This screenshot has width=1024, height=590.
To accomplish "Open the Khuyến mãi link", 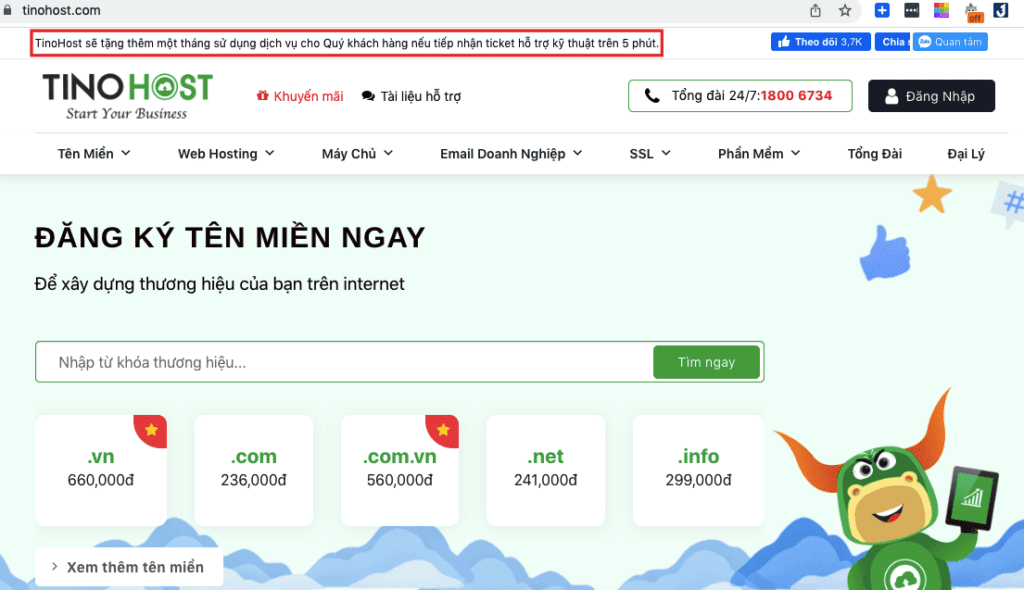I will pos(300,96).
